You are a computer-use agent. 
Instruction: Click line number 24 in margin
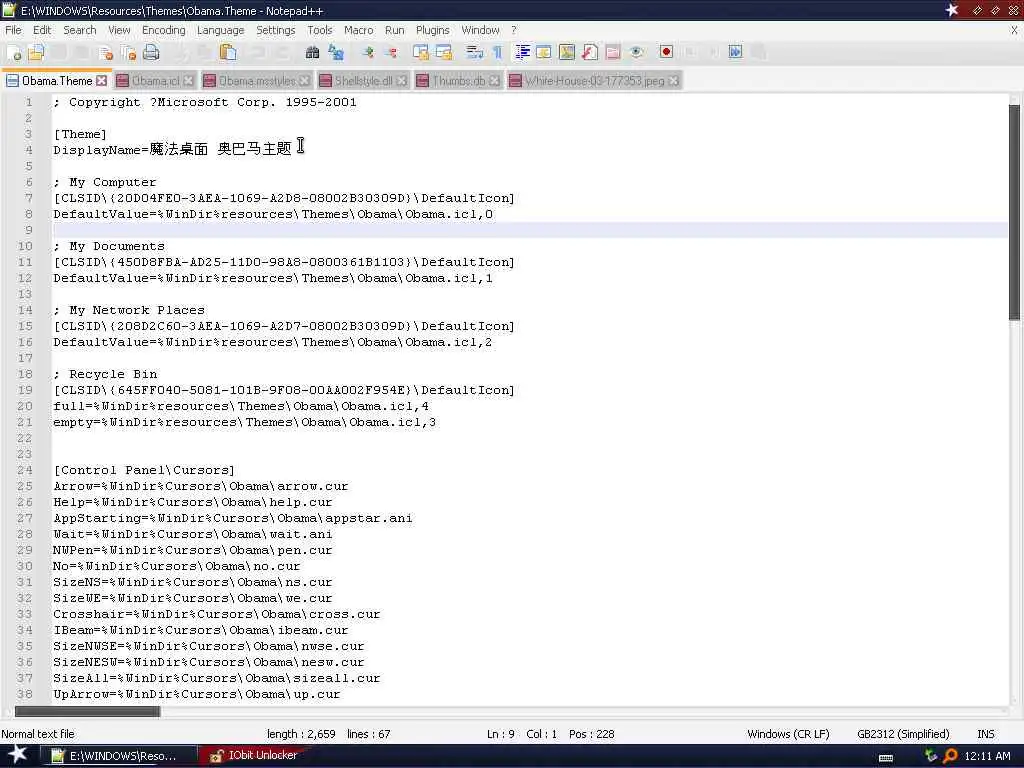(25, 470)
